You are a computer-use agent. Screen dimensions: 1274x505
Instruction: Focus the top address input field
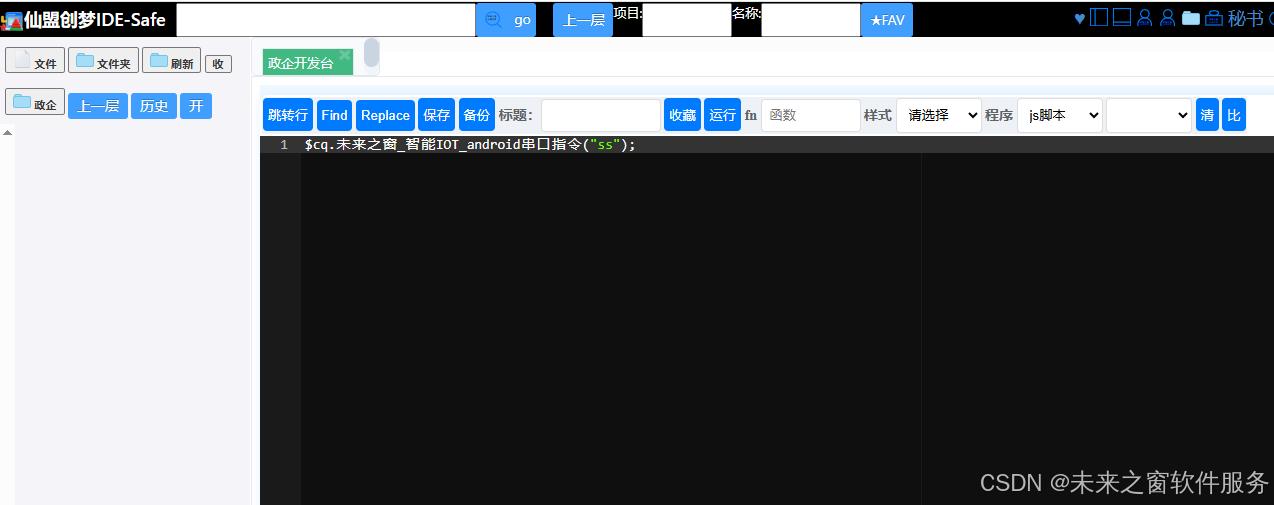coord(326,20)
